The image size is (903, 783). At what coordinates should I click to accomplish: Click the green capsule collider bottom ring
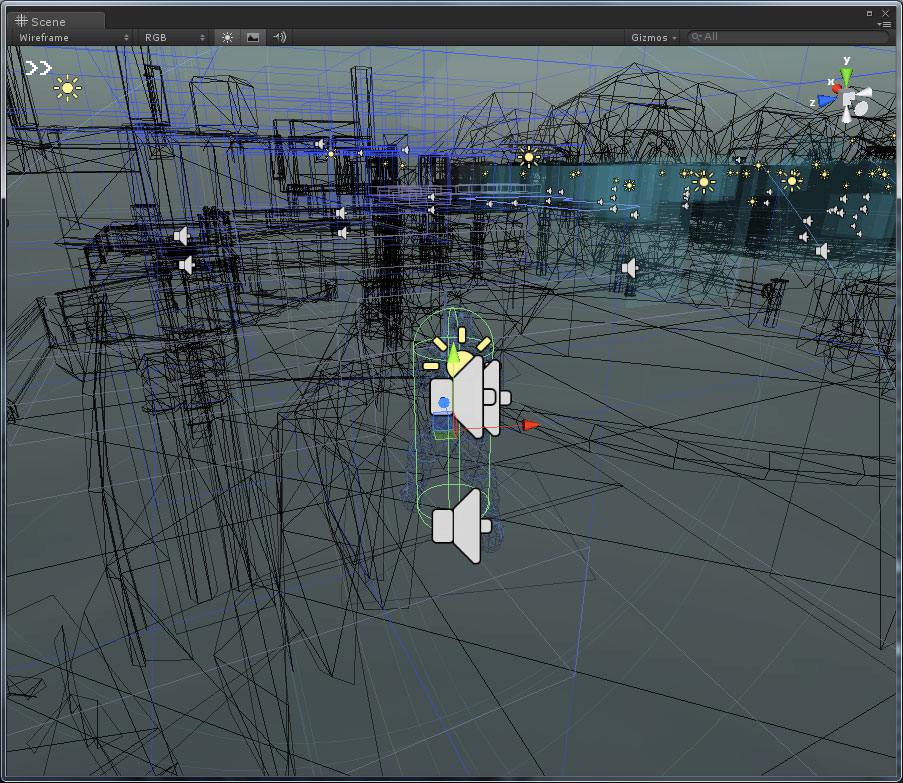(454, 505)
